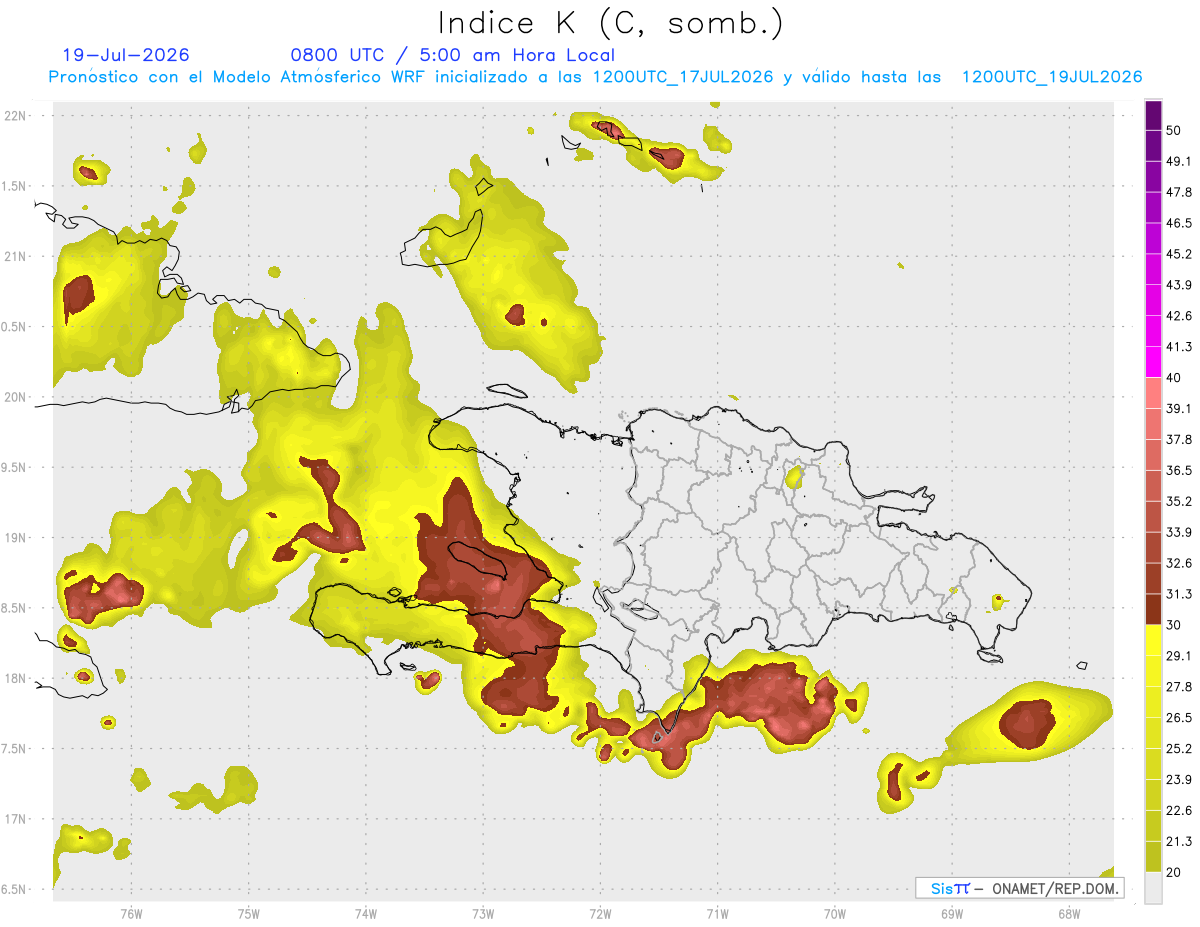Click the '19N' latitude axis label
The height and width of the screenshot is (927, 1200).
tap(16, 538)
